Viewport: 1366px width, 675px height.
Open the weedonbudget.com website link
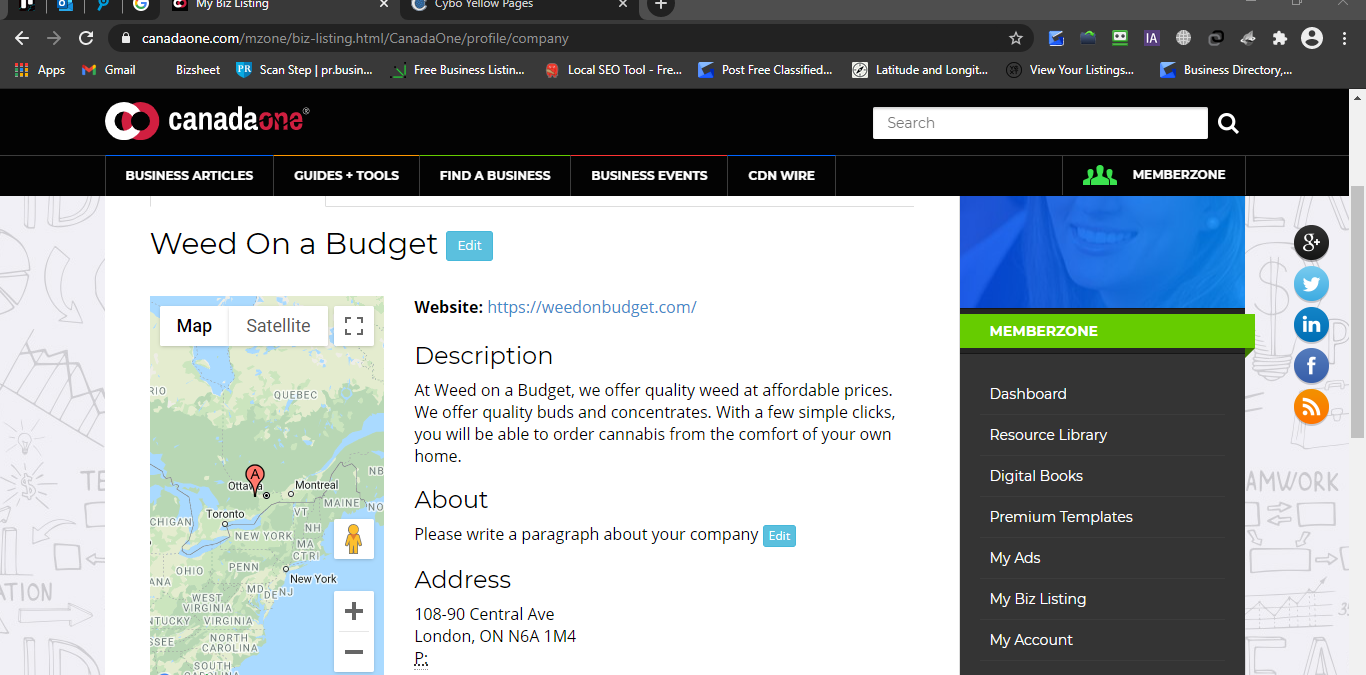(x=592, y=307)
